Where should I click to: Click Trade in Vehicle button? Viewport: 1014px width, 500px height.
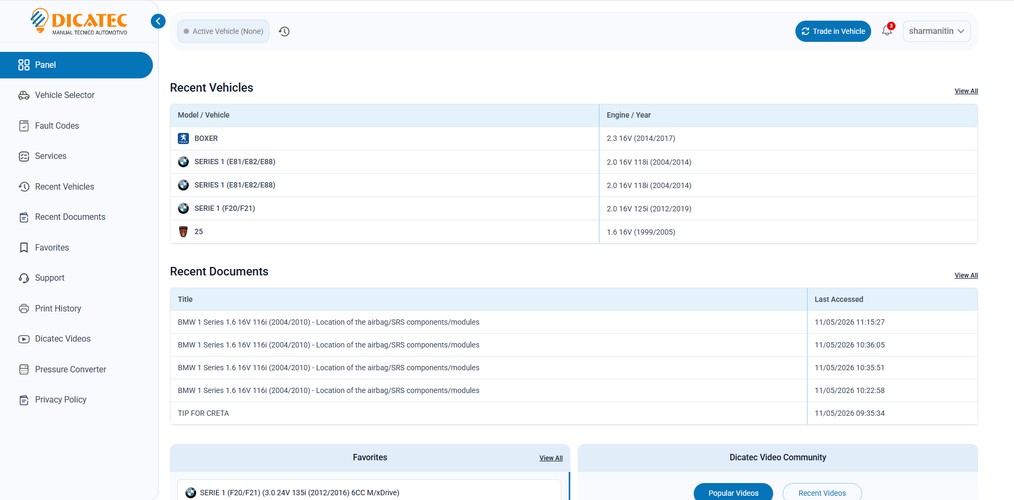[x=833, y=31]
